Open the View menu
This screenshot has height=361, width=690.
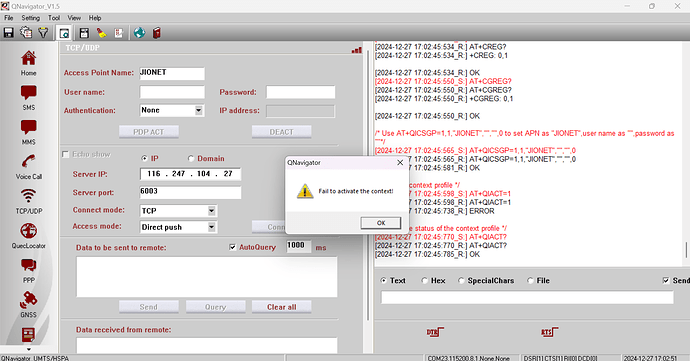(x=74, y=18)
